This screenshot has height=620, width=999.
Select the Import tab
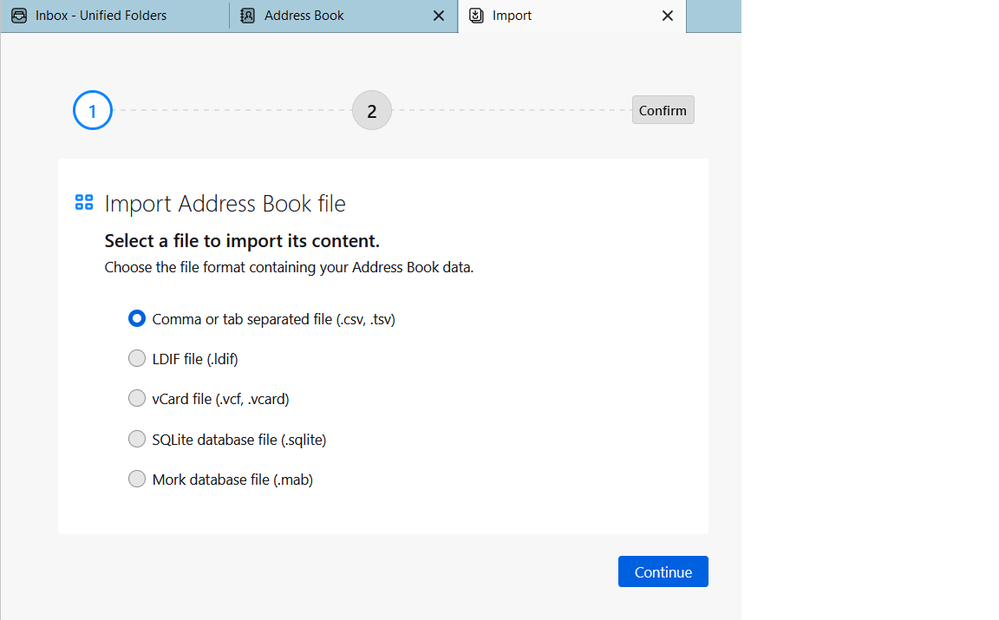click(x=571, y=15)
